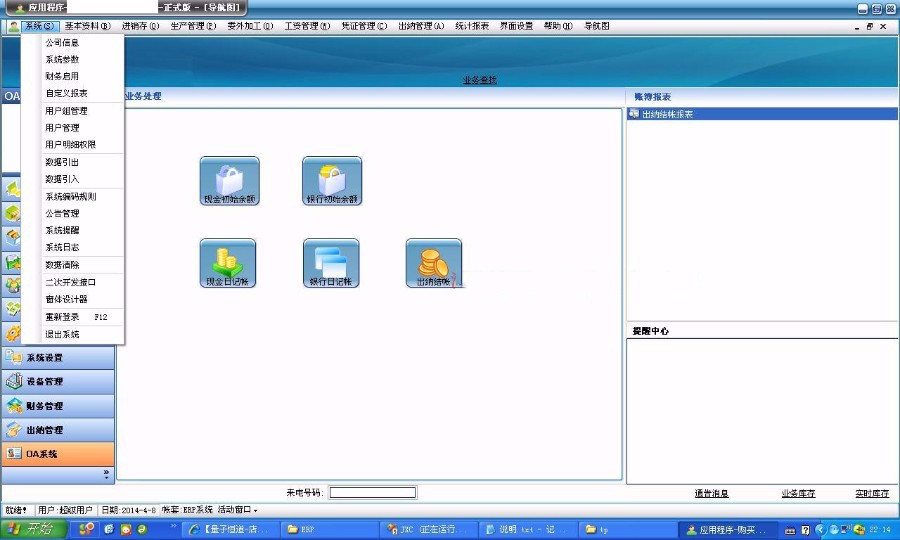Click the 出纳管理 sidebar icon
The height and width of the screenshot is (540, 900).
[x=13, y=430]
